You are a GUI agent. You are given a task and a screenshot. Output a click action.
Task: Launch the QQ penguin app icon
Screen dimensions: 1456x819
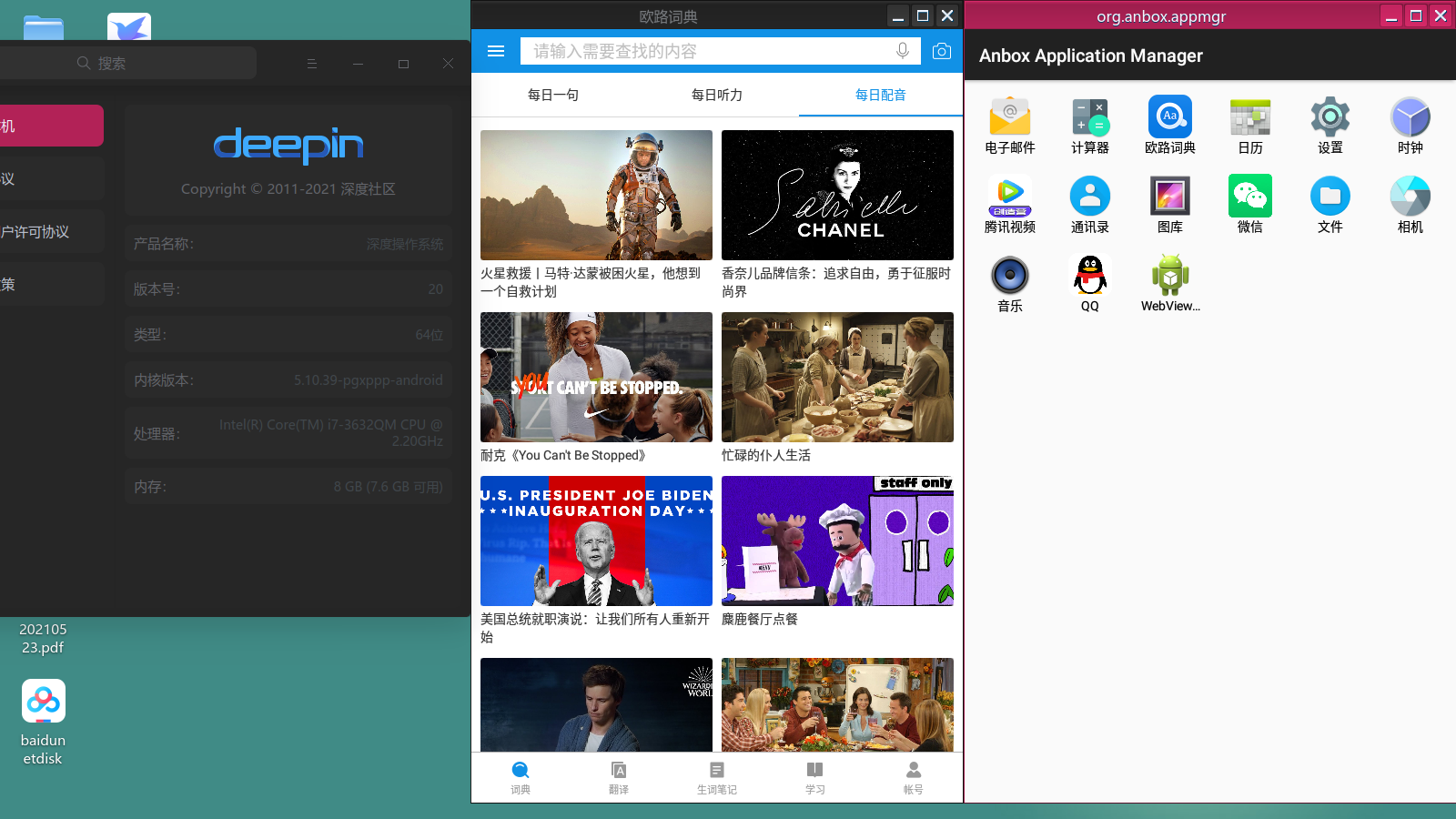tap(1090, 276)
